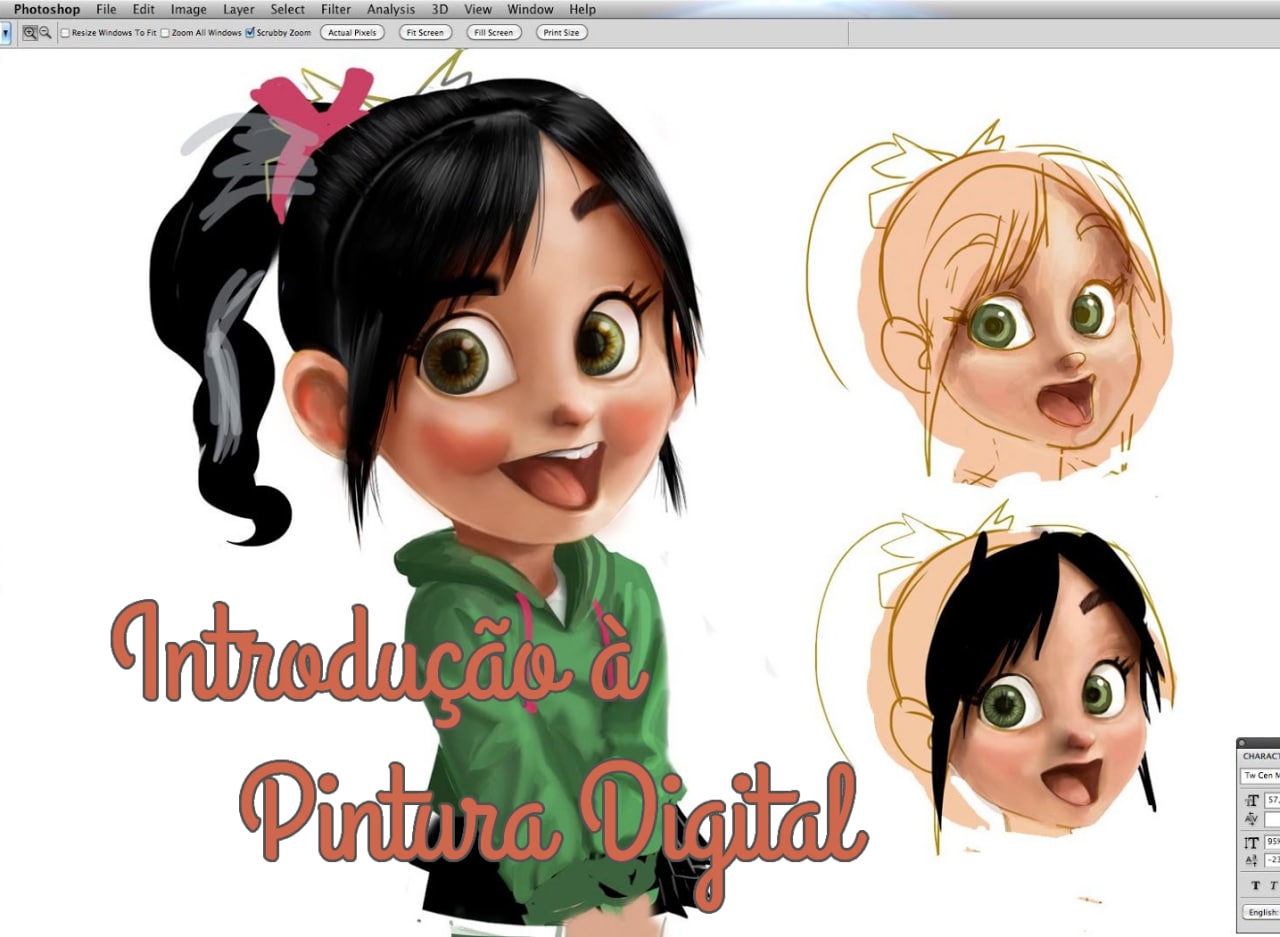
Task: Click the Fit Screen button
Action: (x=425, y=33)
